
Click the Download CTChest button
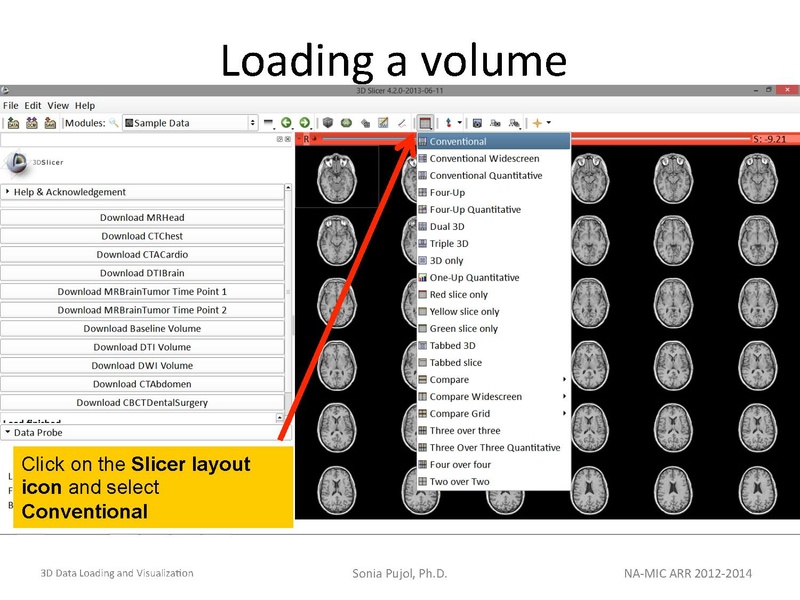(x=142, y=236)
